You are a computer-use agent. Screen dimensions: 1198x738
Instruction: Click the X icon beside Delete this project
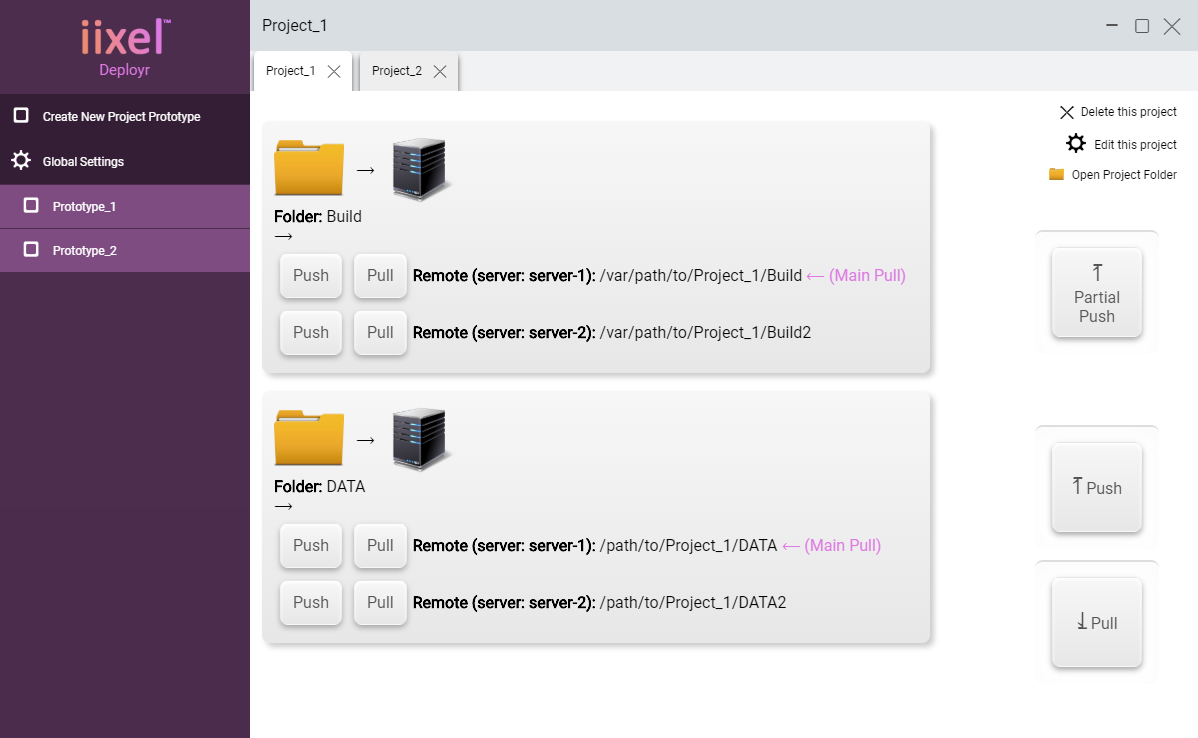click(1067, 113)
